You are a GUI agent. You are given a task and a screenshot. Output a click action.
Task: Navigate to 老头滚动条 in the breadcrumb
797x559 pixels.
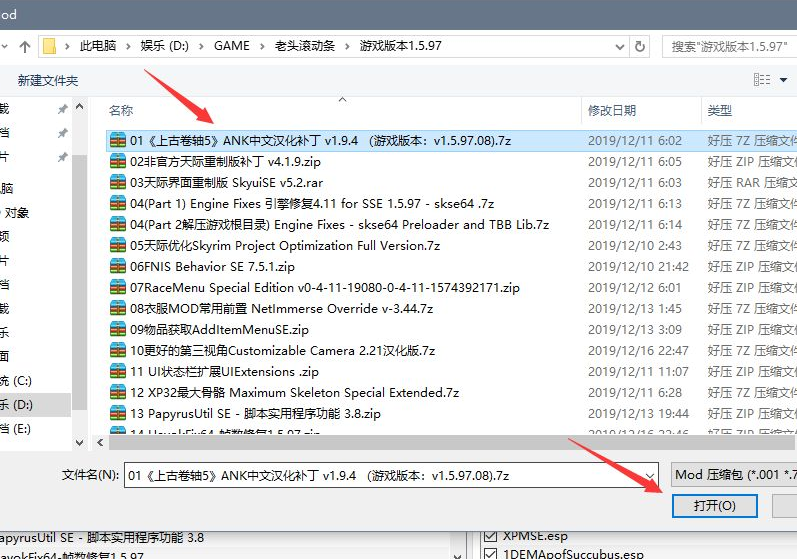click(x=304, y=46)
